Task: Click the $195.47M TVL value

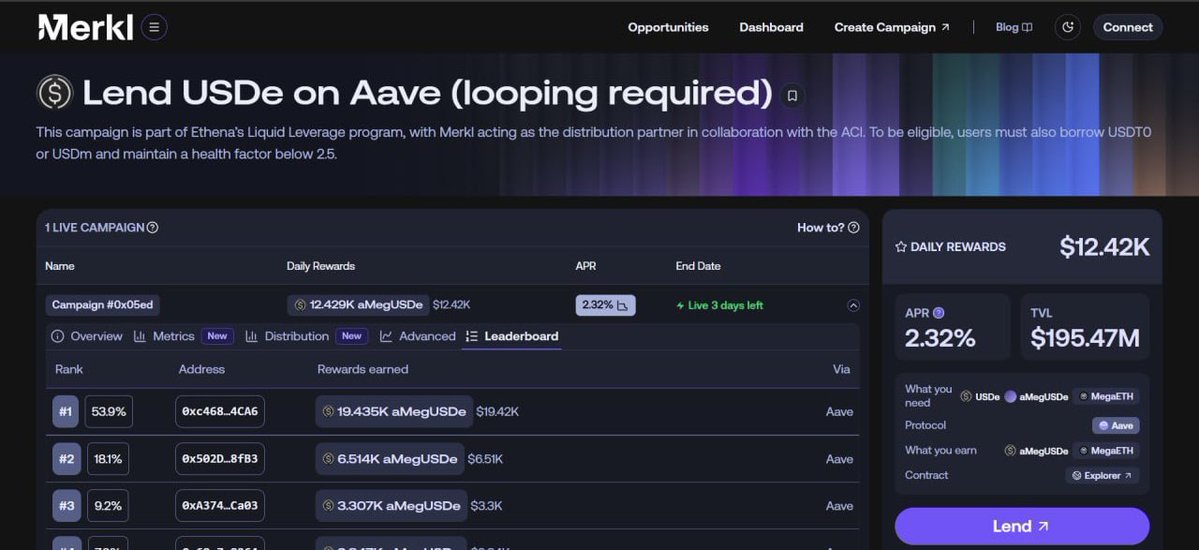Action: point(1085,338)
